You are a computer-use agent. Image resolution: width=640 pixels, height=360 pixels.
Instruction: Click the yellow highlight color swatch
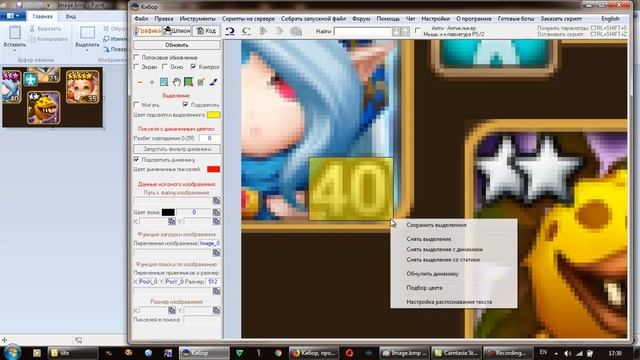213,115
